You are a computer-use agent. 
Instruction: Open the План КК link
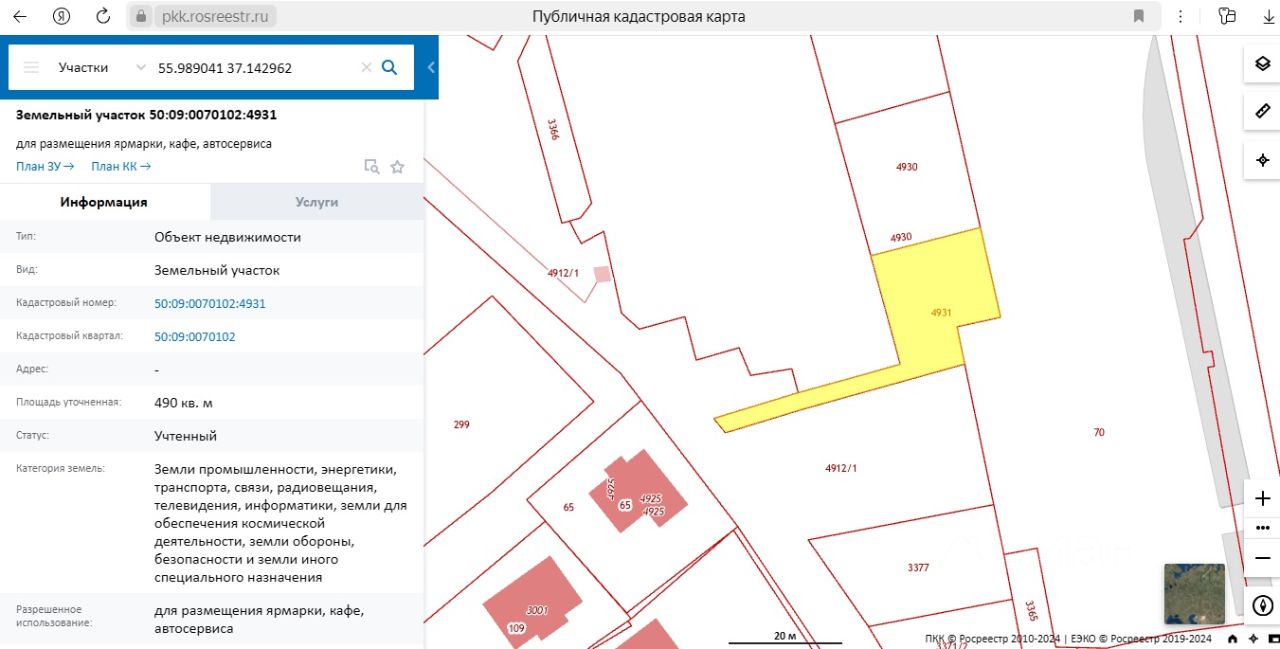(x=121, y=166)
